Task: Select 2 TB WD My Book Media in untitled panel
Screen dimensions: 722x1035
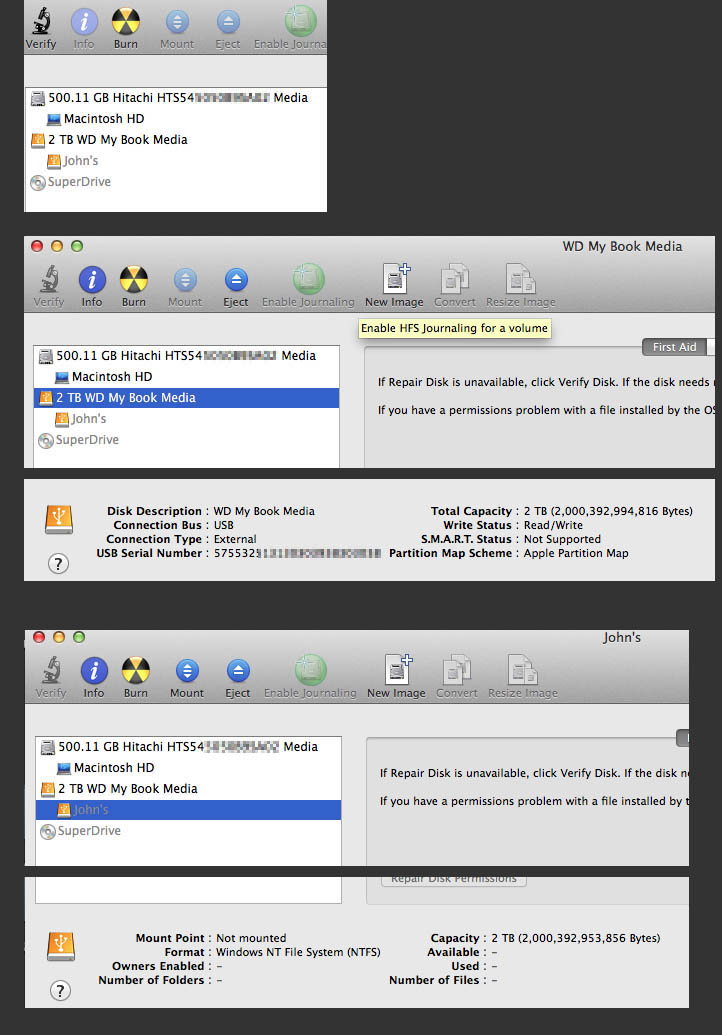Action: (176, 139)
